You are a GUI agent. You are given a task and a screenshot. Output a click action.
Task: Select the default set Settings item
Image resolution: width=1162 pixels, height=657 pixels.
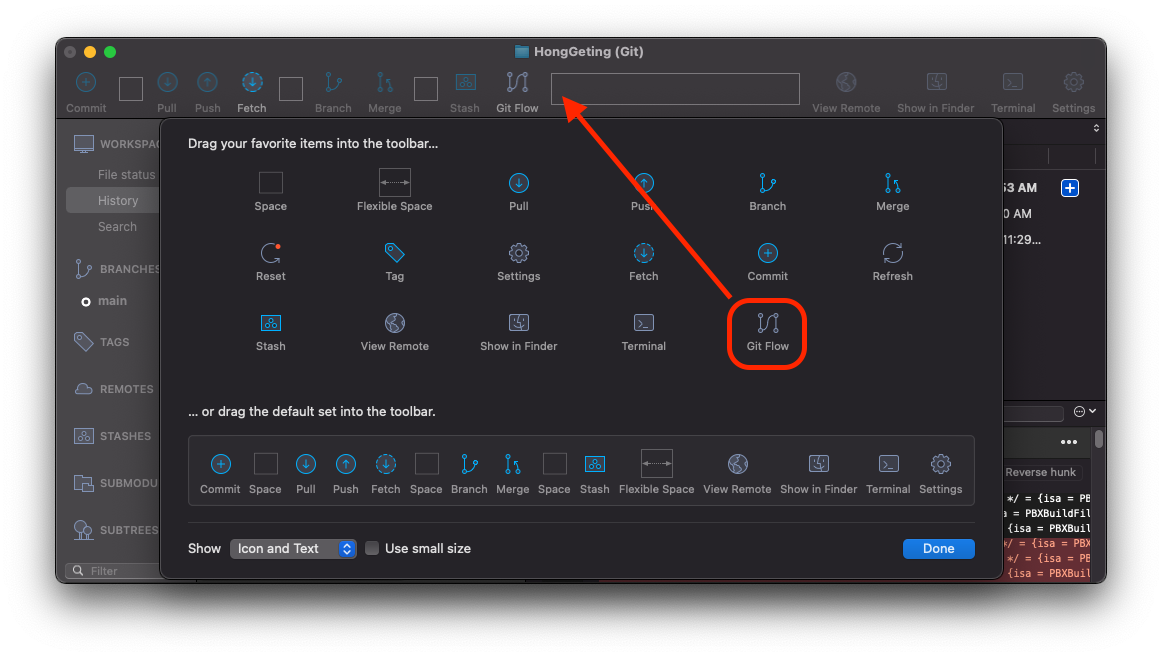point(940,473)
